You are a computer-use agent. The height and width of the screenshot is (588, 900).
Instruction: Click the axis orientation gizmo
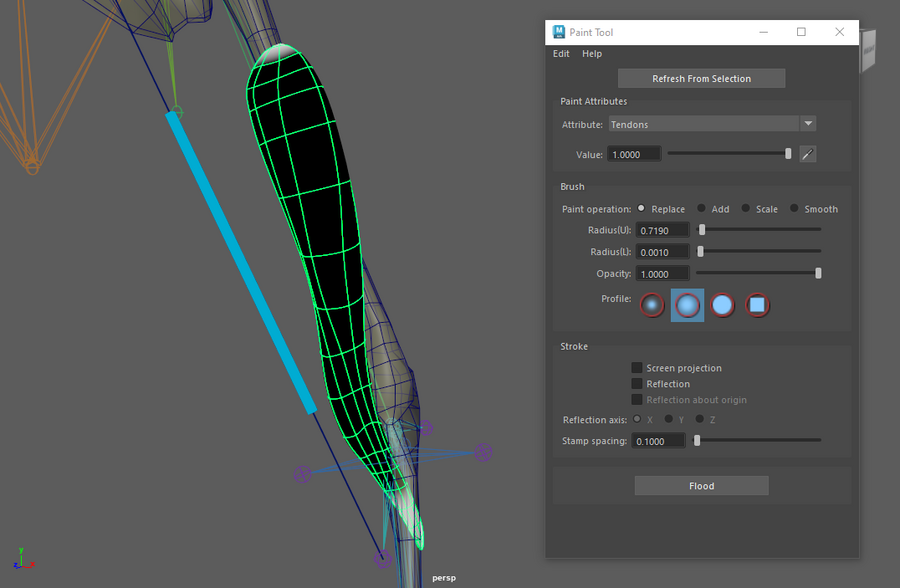click(20, 561)
